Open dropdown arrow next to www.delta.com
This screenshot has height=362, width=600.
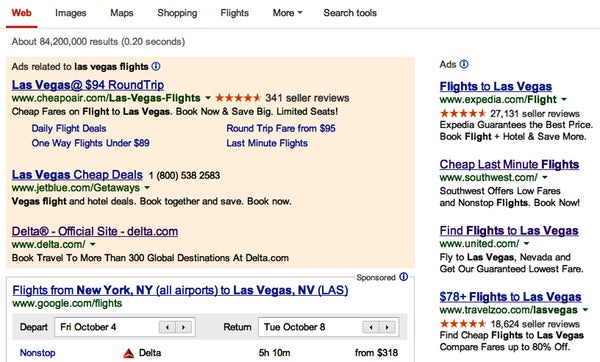93,244
